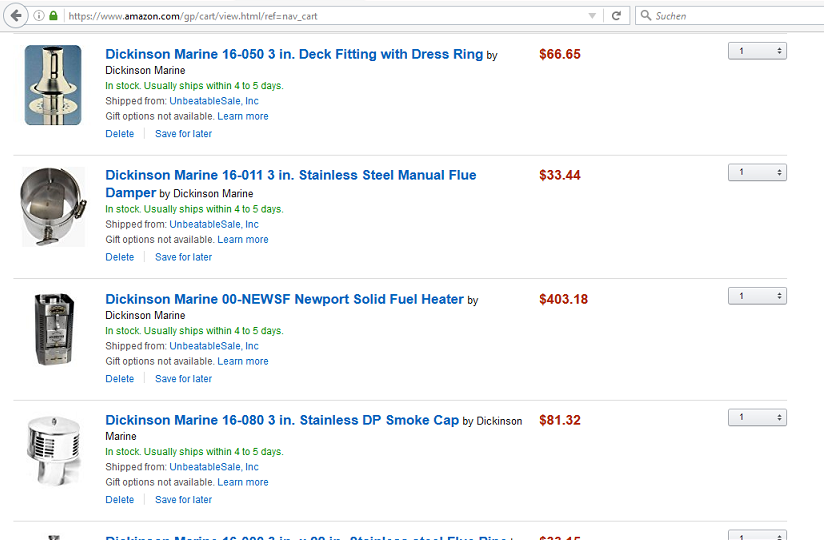View green padlock security details
824x540 pixels.
coord(53,16)
